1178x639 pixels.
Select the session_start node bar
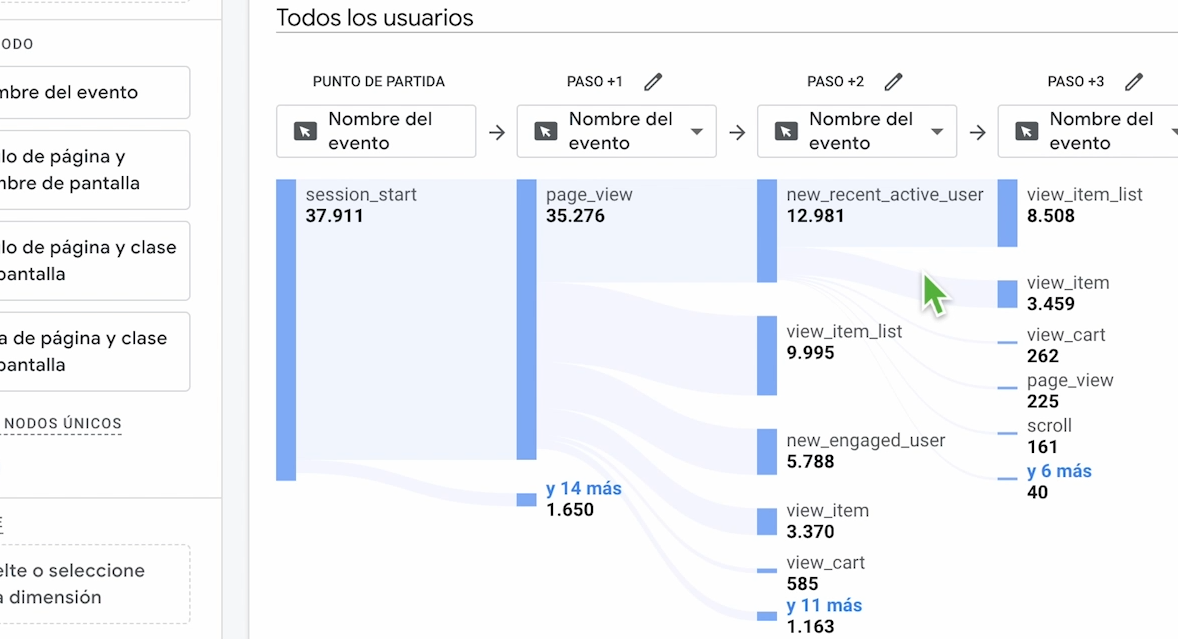click(286, 330)
